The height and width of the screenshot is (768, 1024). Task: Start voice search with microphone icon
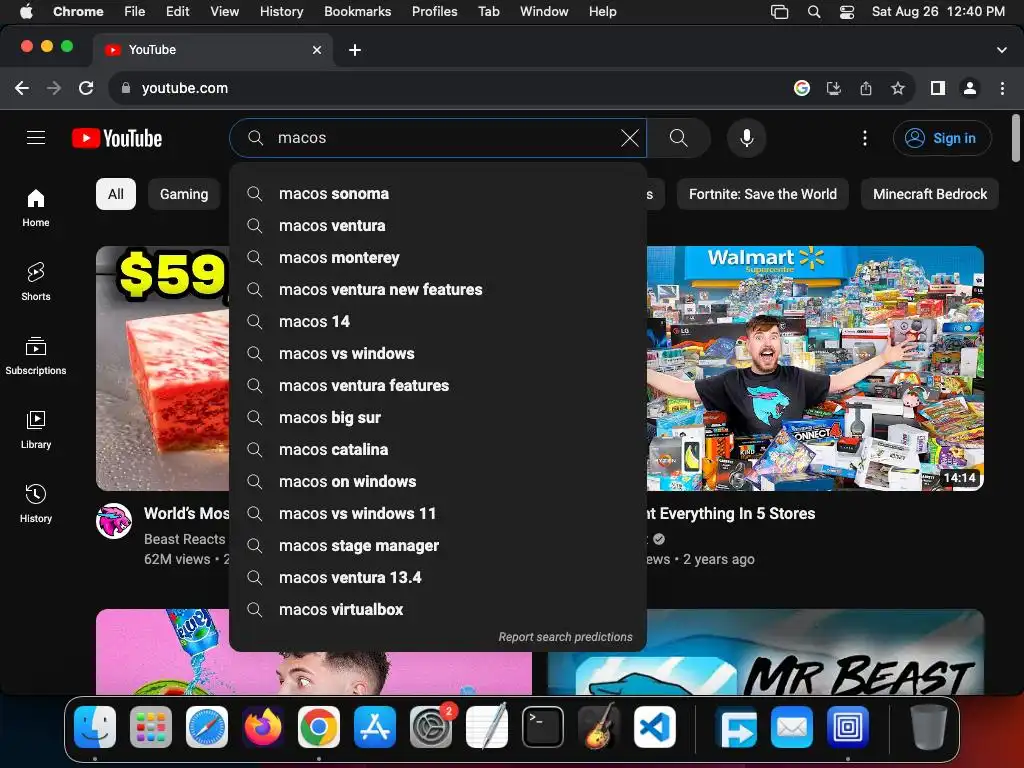[x=746, y=138]
